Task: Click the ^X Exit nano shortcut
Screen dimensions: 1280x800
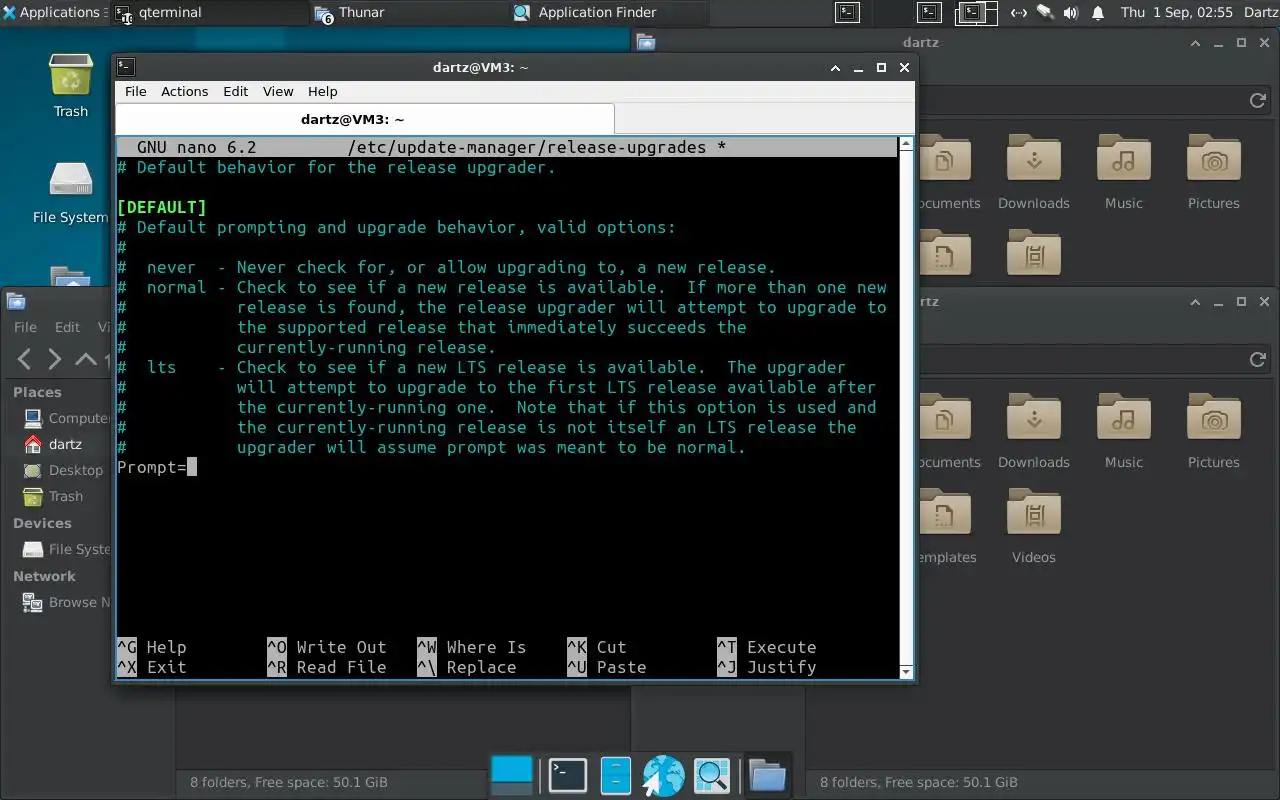Action: [152, 667]
